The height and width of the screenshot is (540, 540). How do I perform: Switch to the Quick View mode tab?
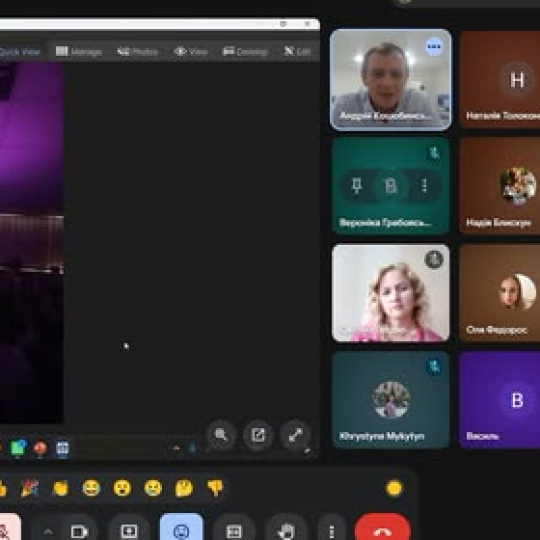coord(20,52)
